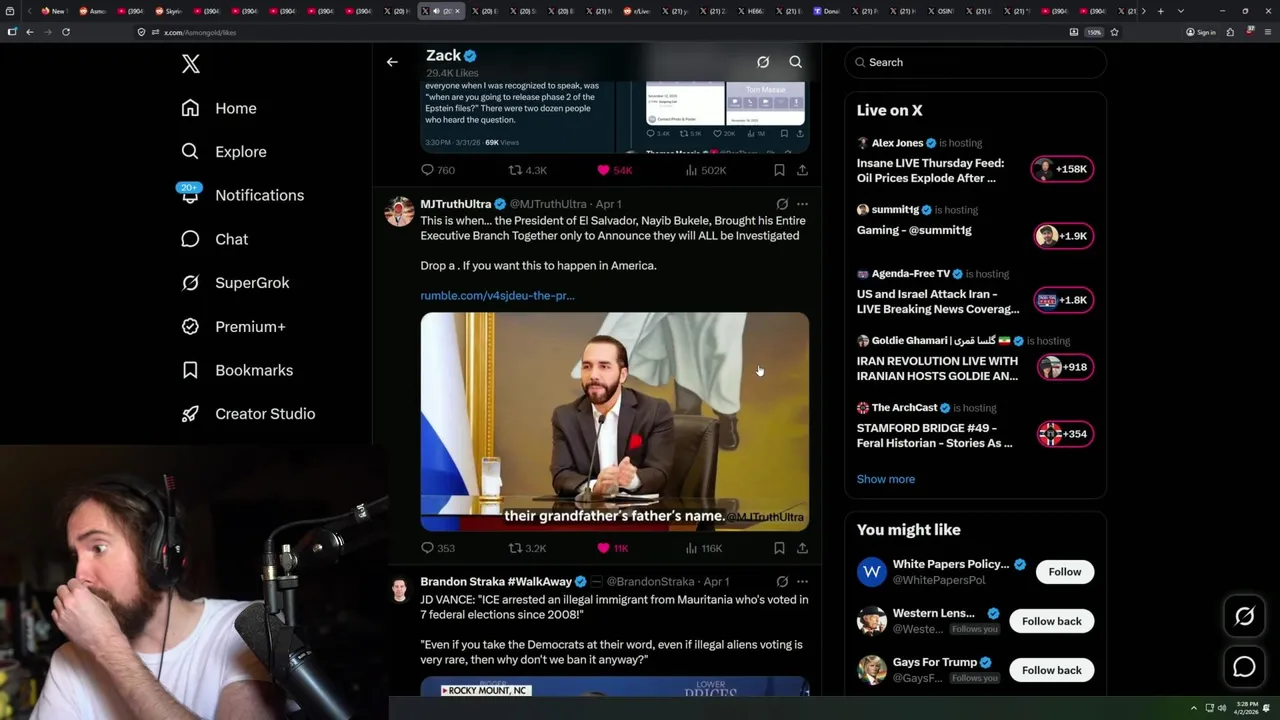
Task: Follow White Papers Policy
Action: 1064,572
